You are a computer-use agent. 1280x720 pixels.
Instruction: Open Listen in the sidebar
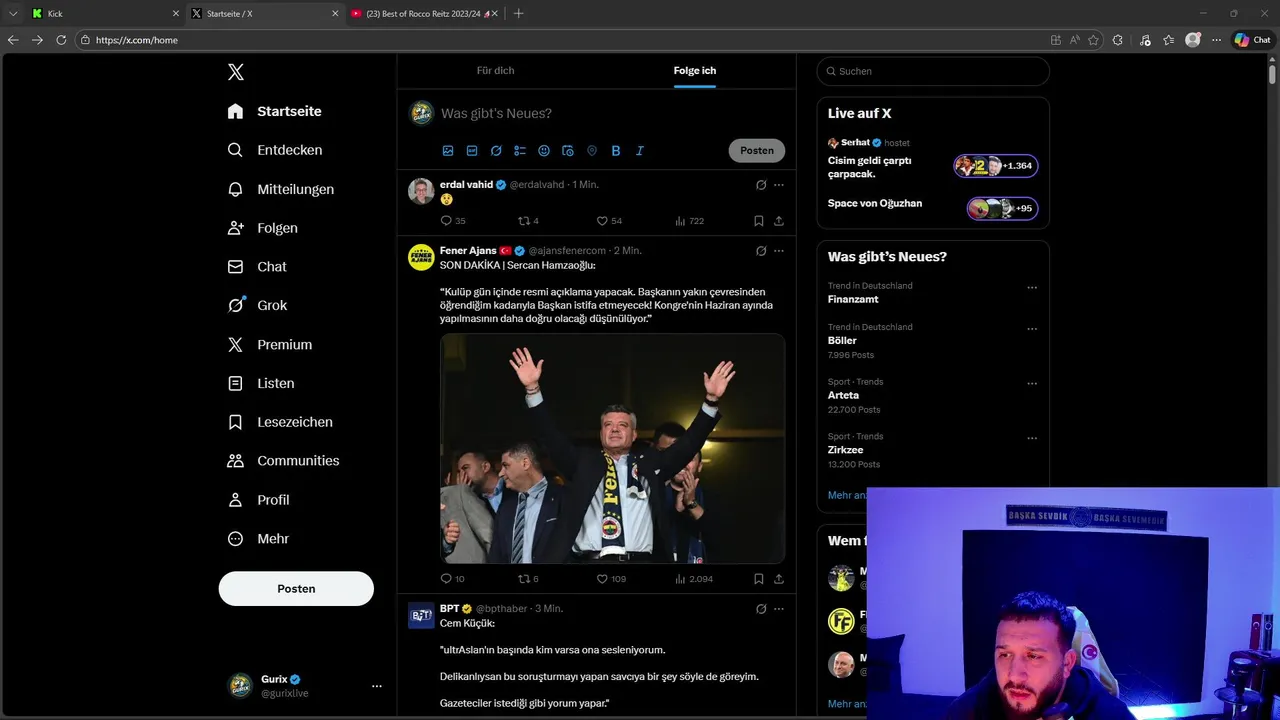coord(261,384)
